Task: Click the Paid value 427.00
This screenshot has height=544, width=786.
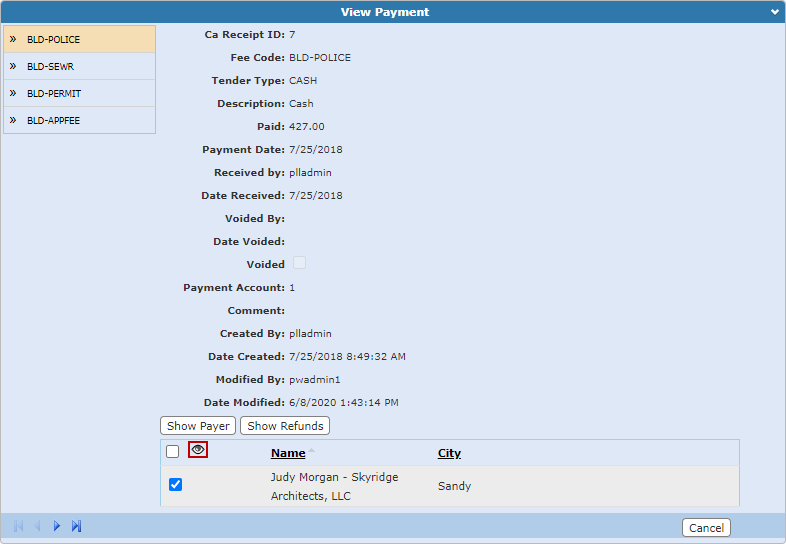Action: click(x=307, y=126)
